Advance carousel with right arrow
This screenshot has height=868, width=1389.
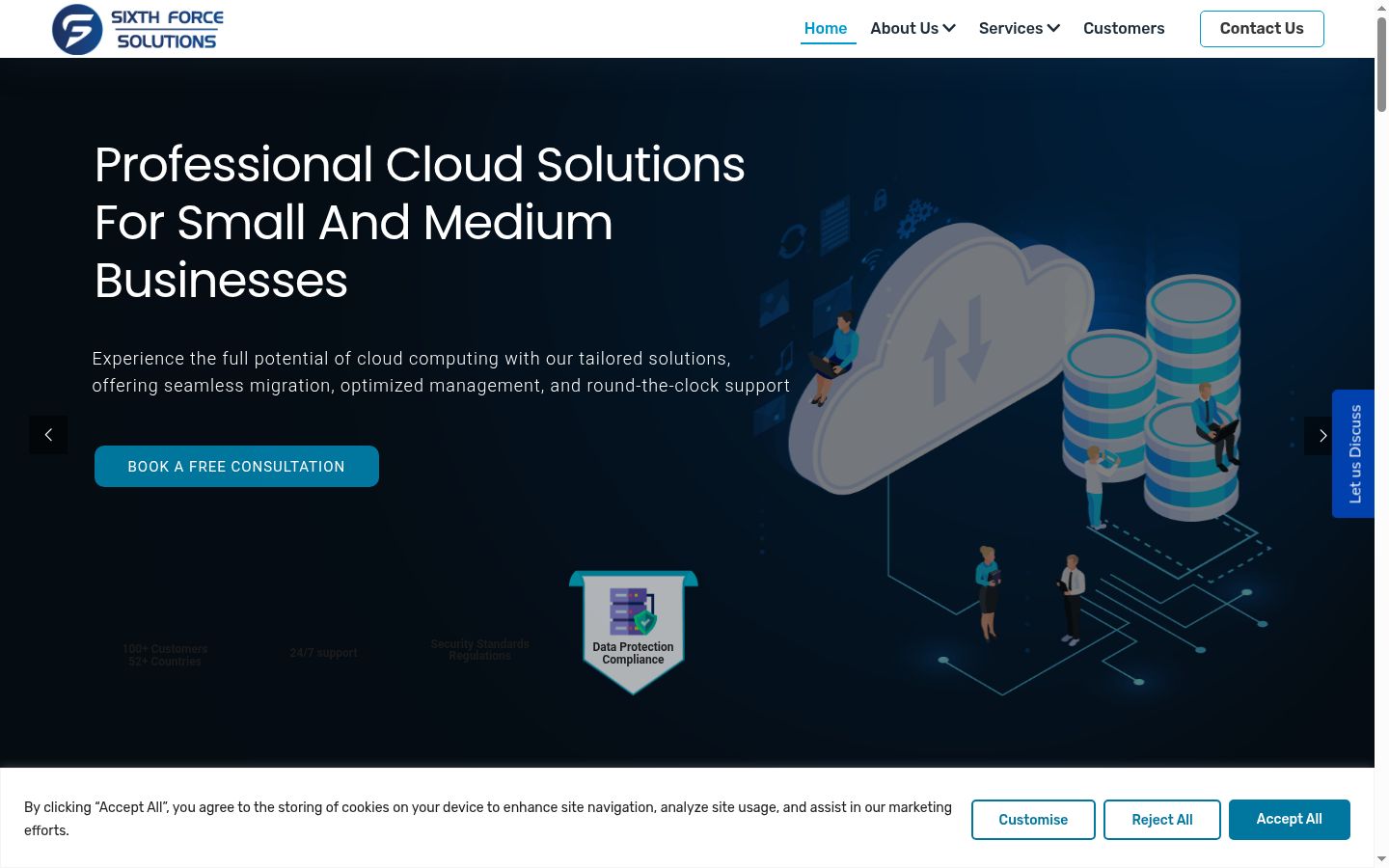(1321, 436)
